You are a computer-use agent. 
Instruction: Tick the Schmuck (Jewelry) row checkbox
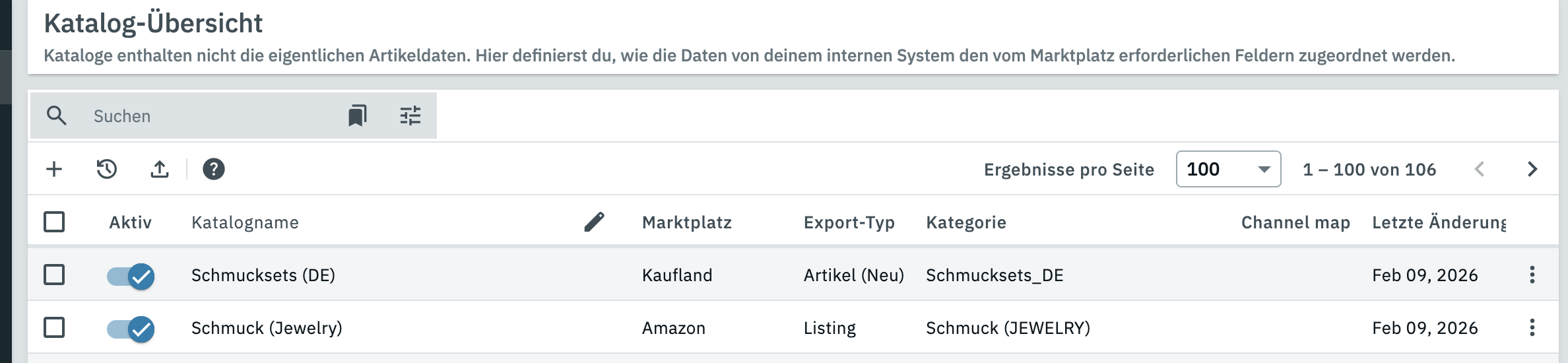point(54,327)
